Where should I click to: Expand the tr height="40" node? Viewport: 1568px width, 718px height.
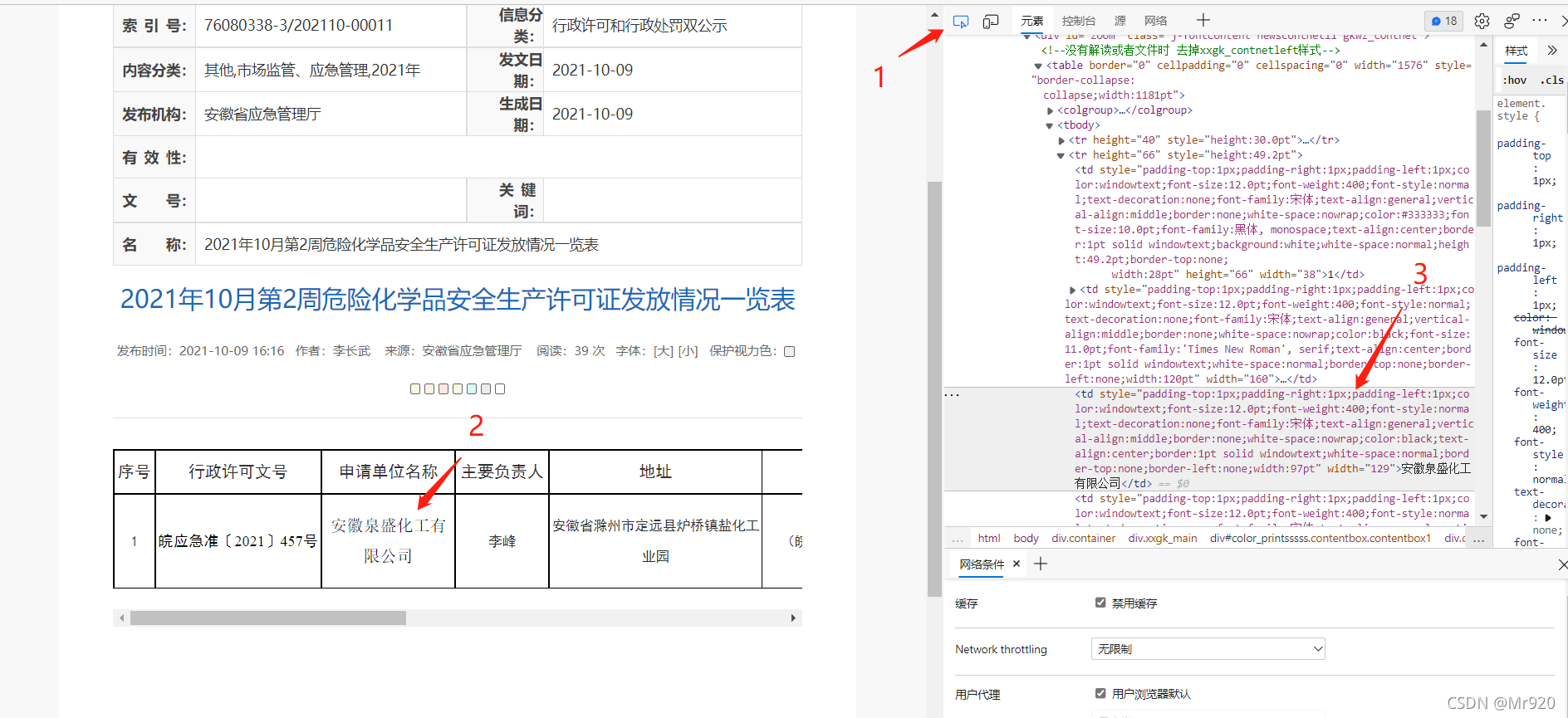pyautogui.click(x=1061, y=140)
